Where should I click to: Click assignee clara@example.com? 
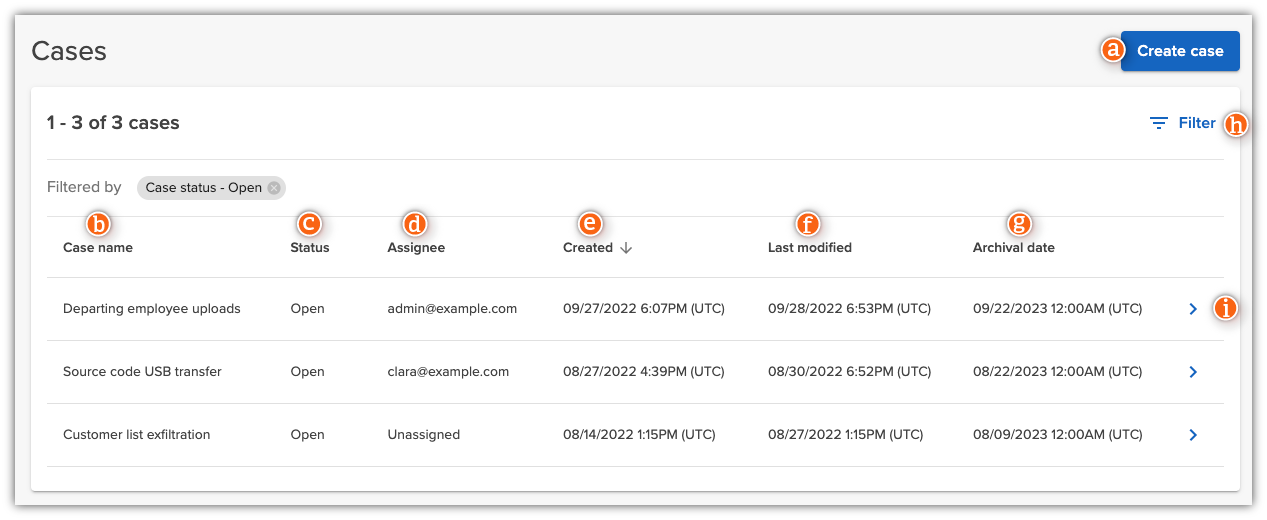(448, 372)
